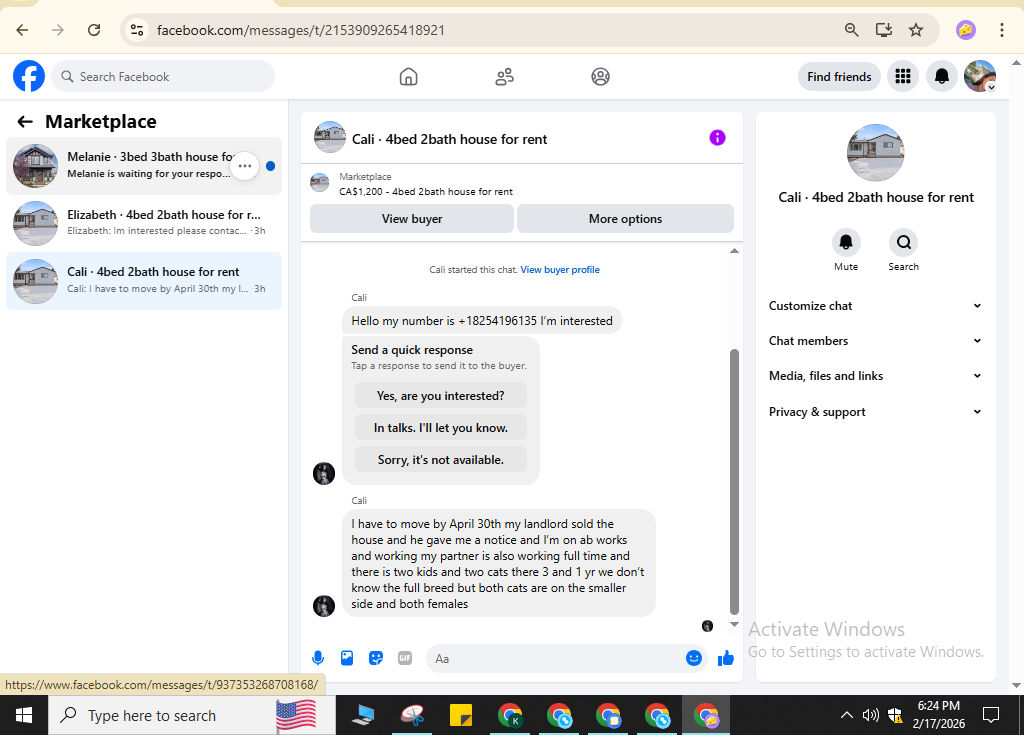Click the More options button
This screenshot has width=1024, height=735.
[x=625, y=219]
